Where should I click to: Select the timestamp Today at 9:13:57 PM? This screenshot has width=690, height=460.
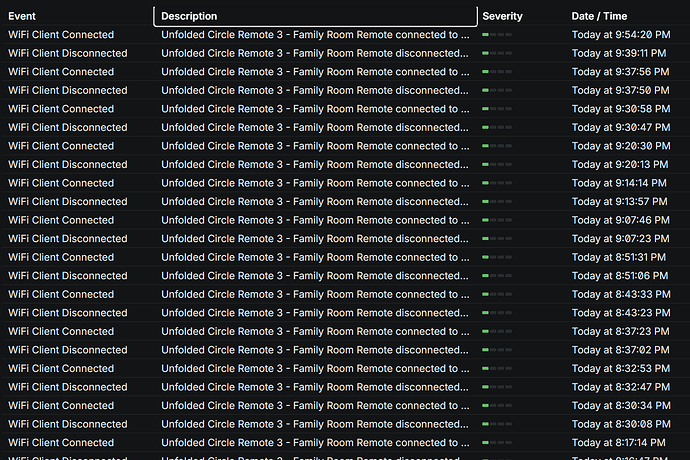[619, 201]
